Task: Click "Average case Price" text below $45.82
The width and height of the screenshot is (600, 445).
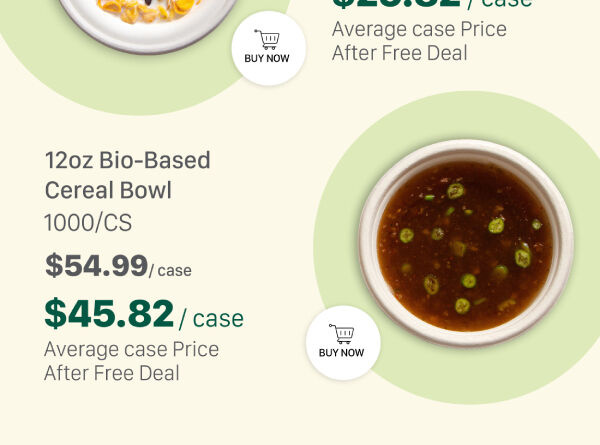Action: [131, 350]
